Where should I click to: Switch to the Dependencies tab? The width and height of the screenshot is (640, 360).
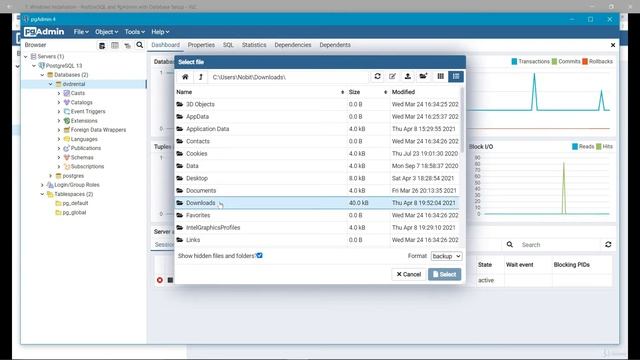coord(293,45)
